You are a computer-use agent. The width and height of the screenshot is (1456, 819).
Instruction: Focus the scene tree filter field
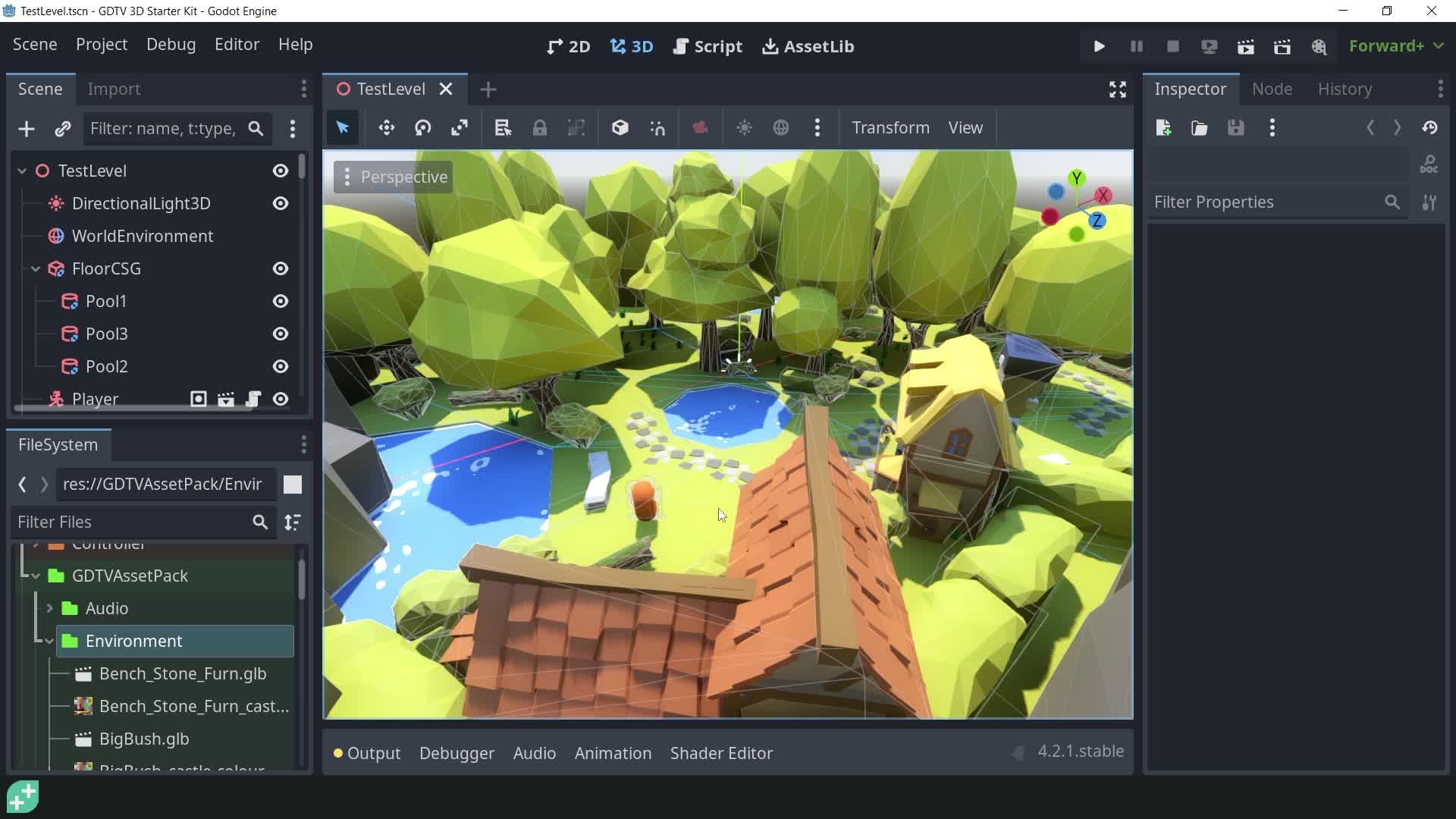pyautogui.click(x=176, y=129)
